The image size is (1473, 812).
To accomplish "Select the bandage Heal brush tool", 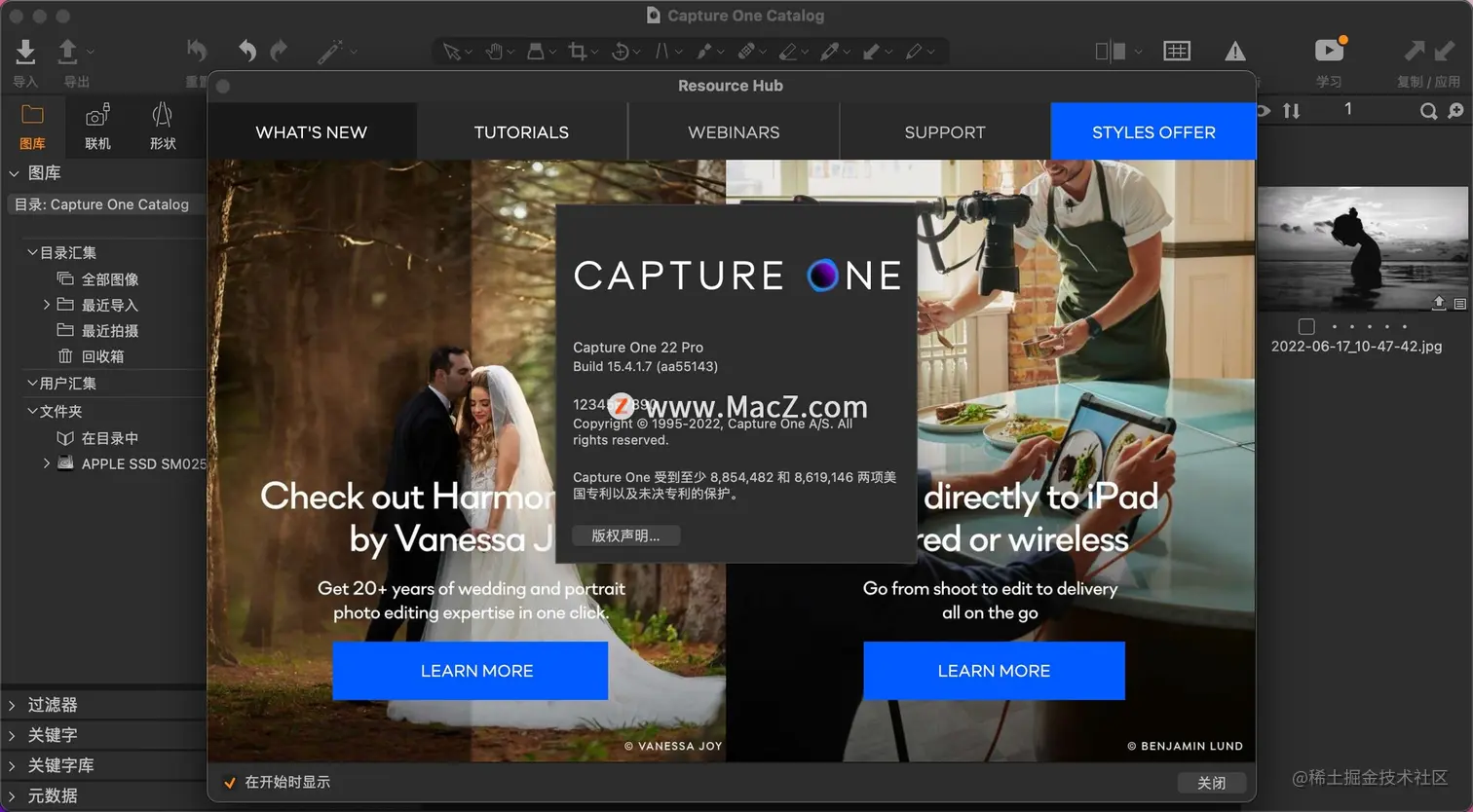I will 746,51.
